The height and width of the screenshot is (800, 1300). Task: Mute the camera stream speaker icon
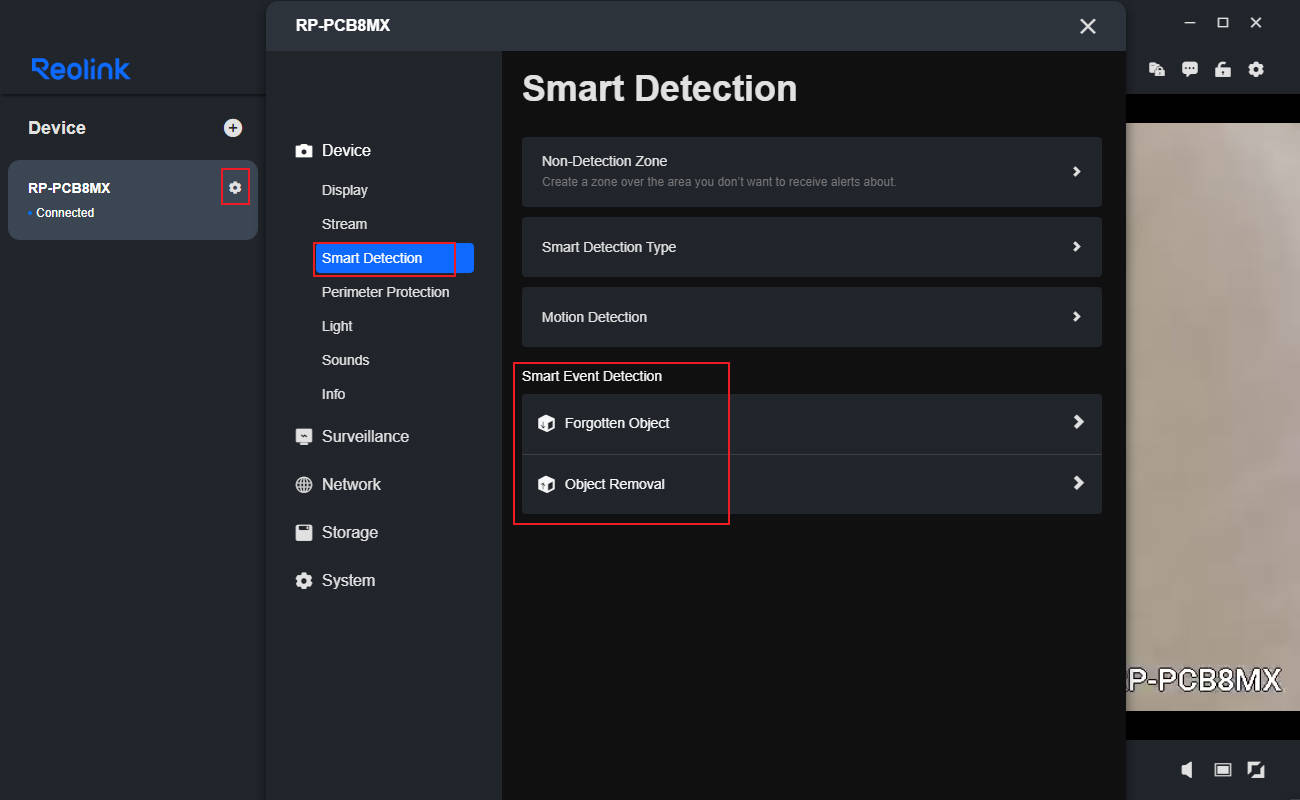pyautogui.click(x=1186, y=770)
